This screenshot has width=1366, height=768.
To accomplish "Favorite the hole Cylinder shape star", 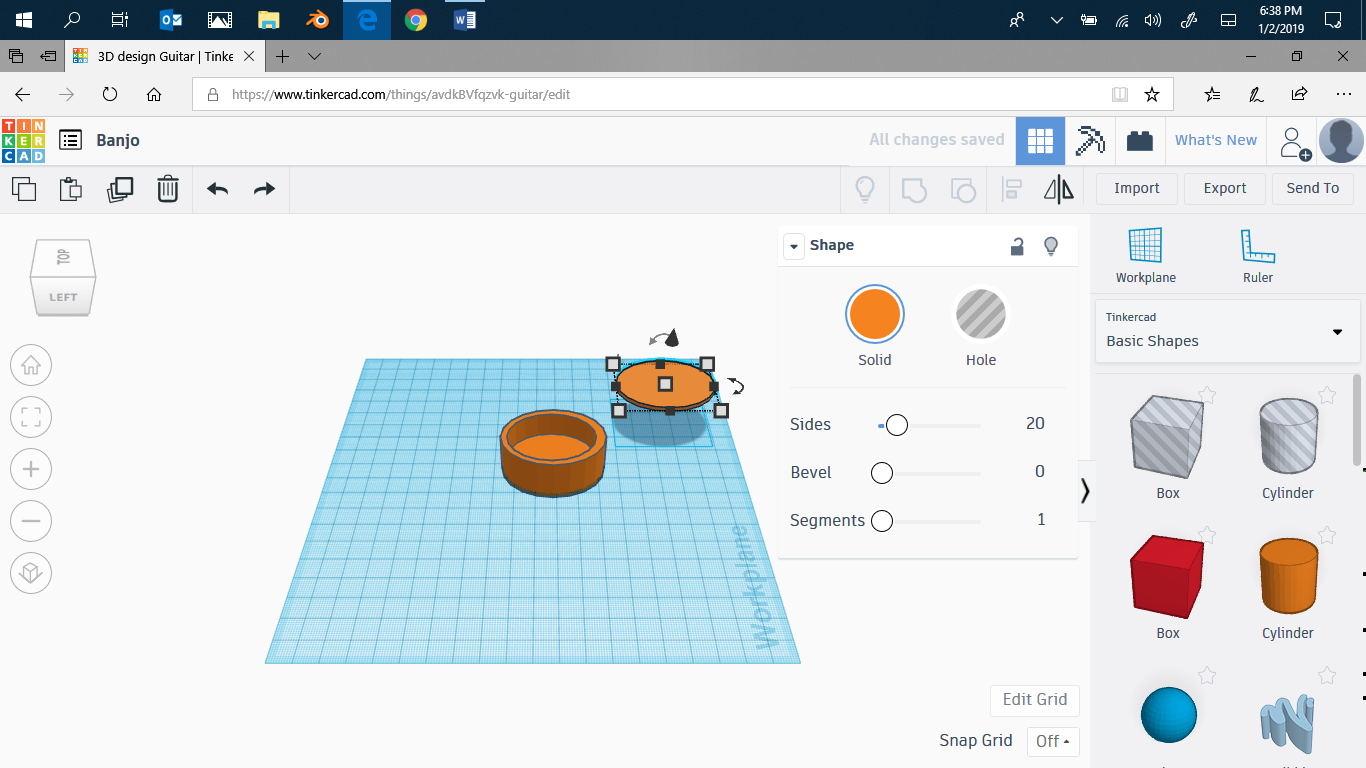I will pos(1327,395).
